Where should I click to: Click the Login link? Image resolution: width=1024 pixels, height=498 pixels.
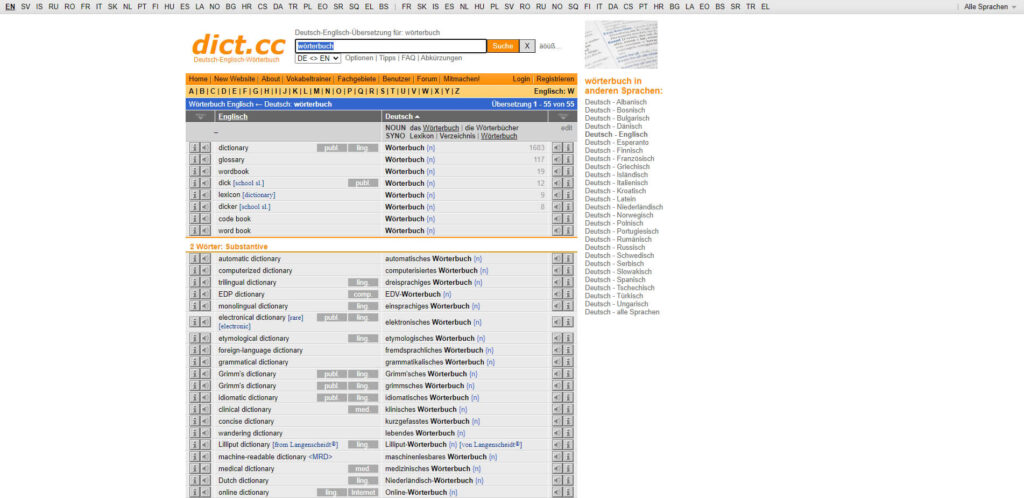pos(521,79)
